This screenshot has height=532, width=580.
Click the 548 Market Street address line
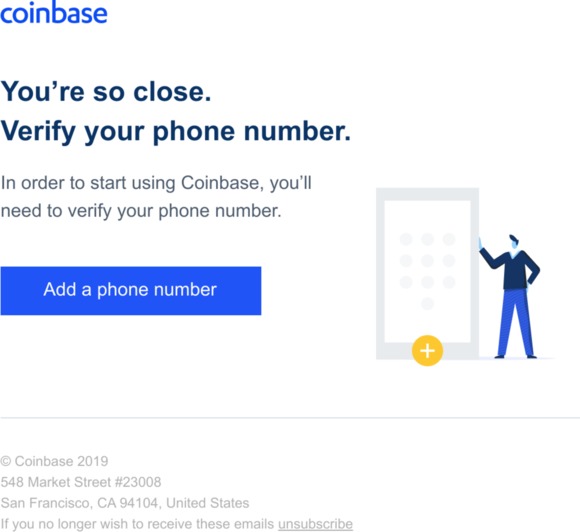(81, 482)
